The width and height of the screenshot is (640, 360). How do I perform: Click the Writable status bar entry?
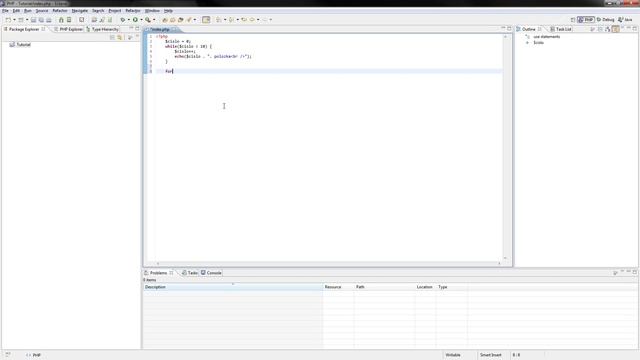click(x=453, y=355)
